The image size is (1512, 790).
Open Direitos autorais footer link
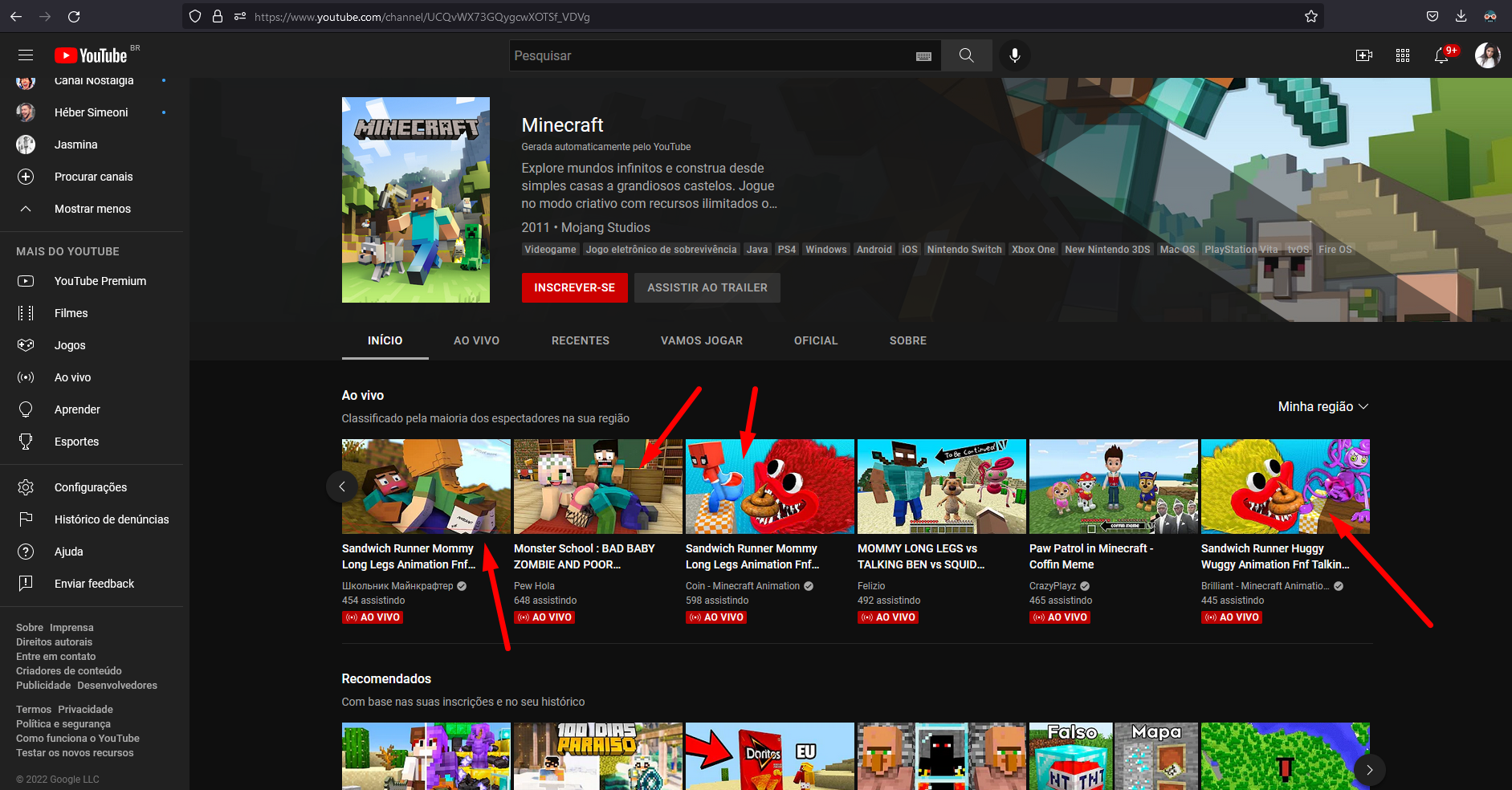54,642
